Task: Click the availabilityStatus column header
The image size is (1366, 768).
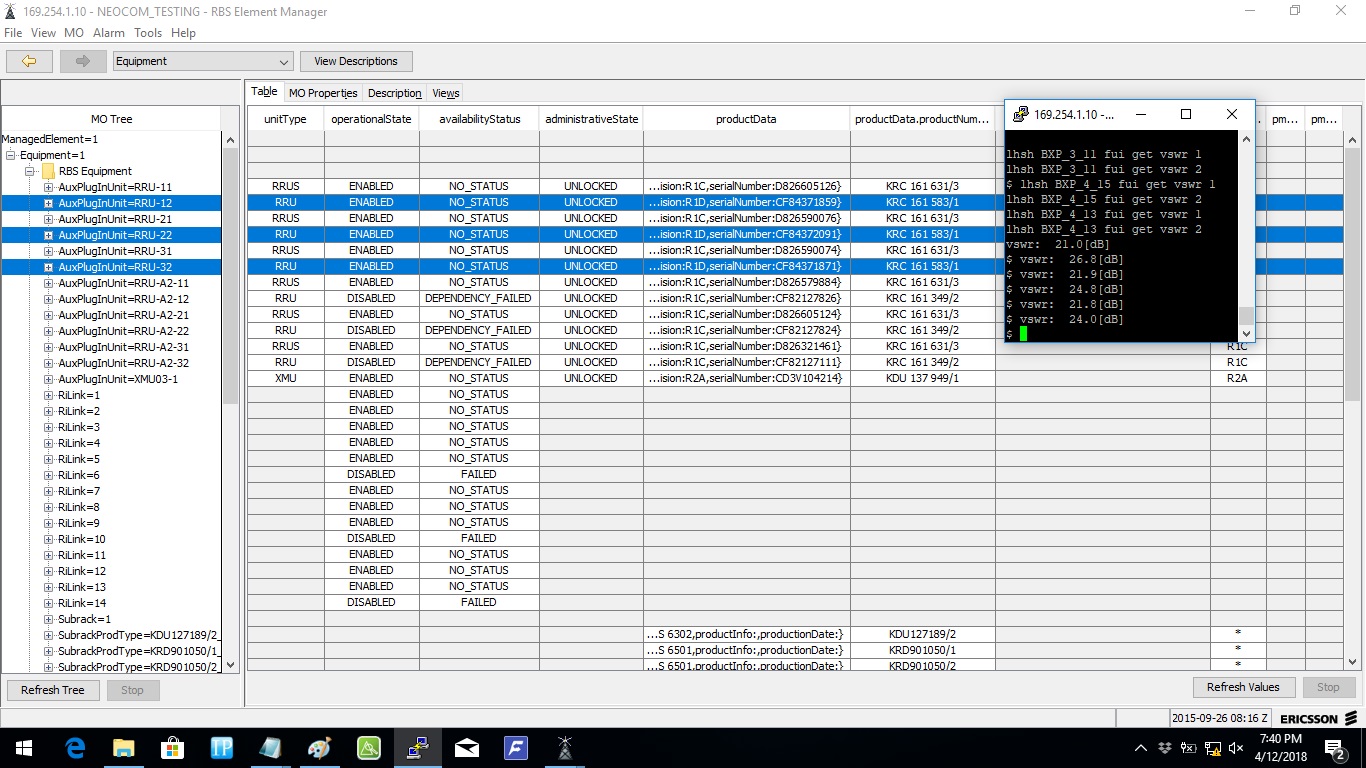Action: 479,119
